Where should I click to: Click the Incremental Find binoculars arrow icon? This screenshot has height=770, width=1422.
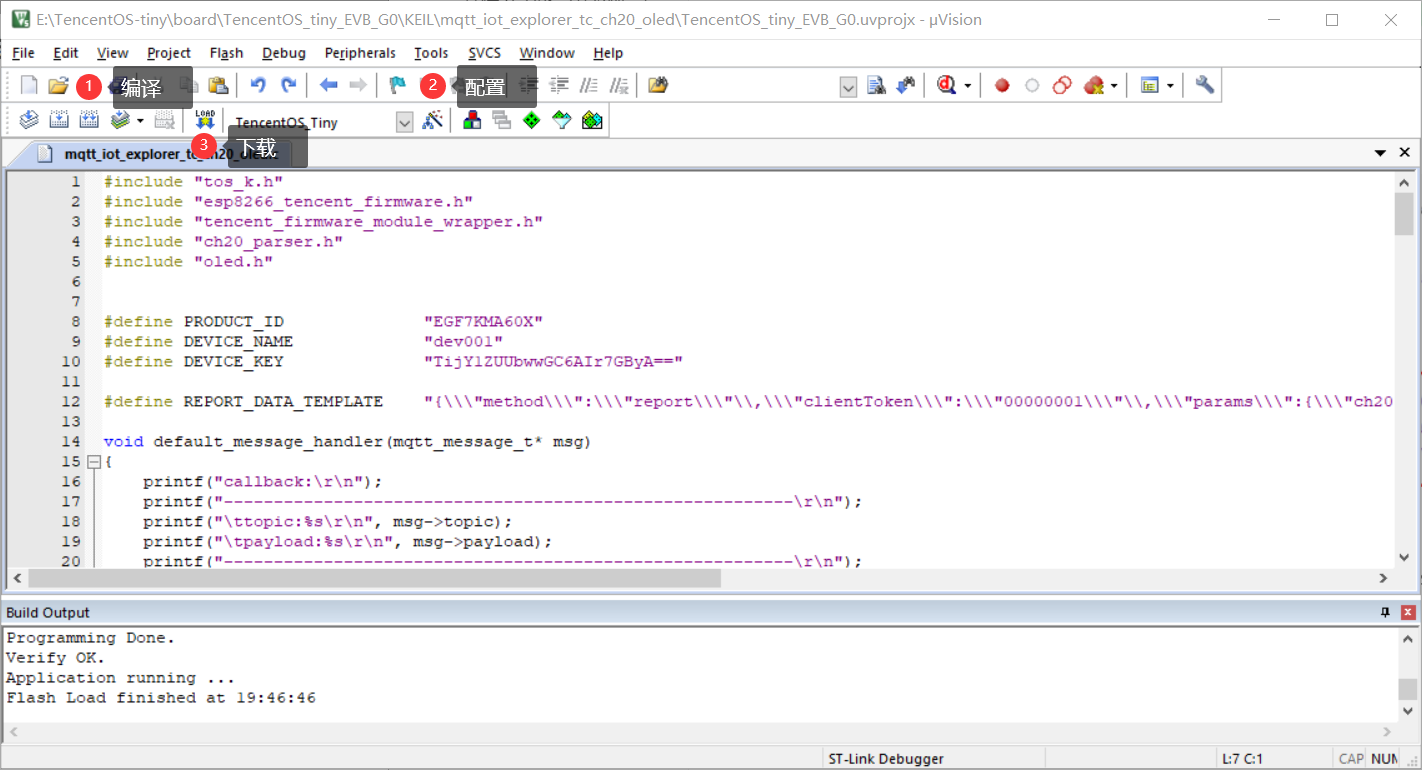coord(906,86)
